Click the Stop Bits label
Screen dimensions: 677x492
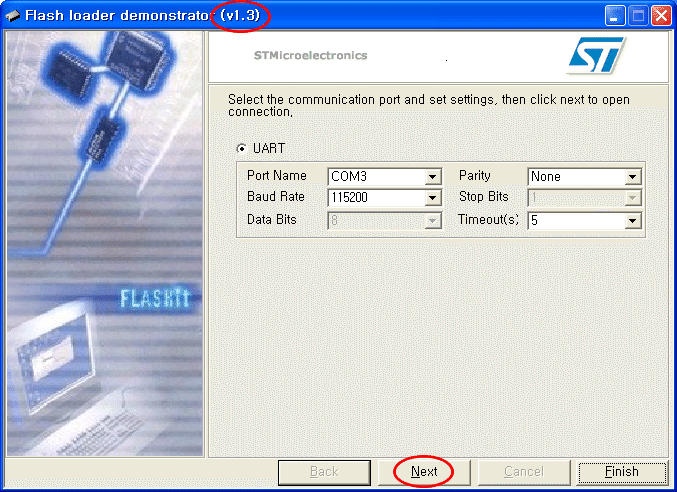[x=484, y=197]
